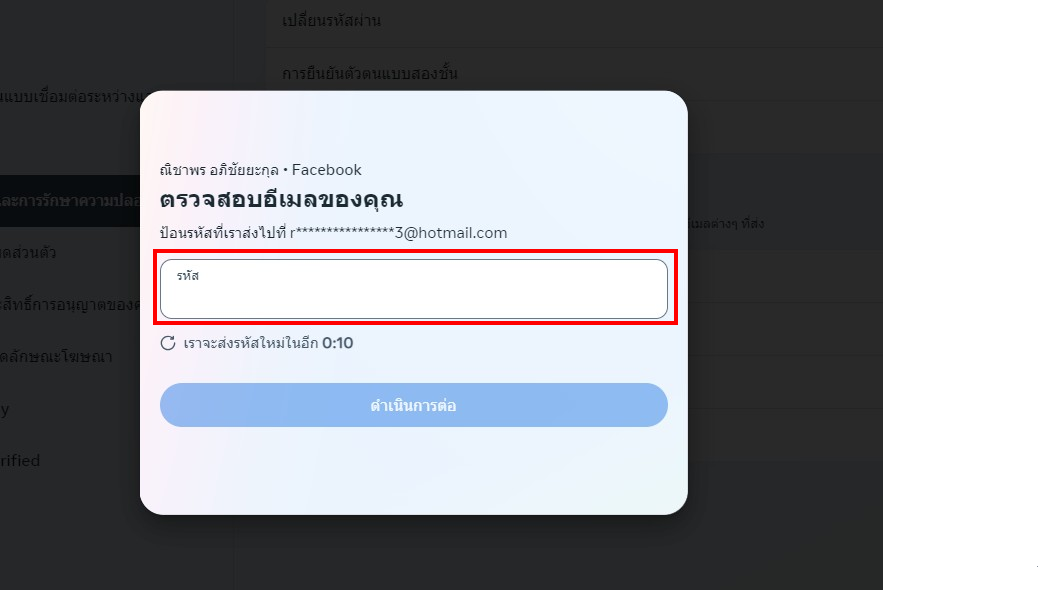Click the แบบเชื่อมต่อระหว่าง text in sidebar
Screen dimensions: 1038x590
tap(70, 97)
